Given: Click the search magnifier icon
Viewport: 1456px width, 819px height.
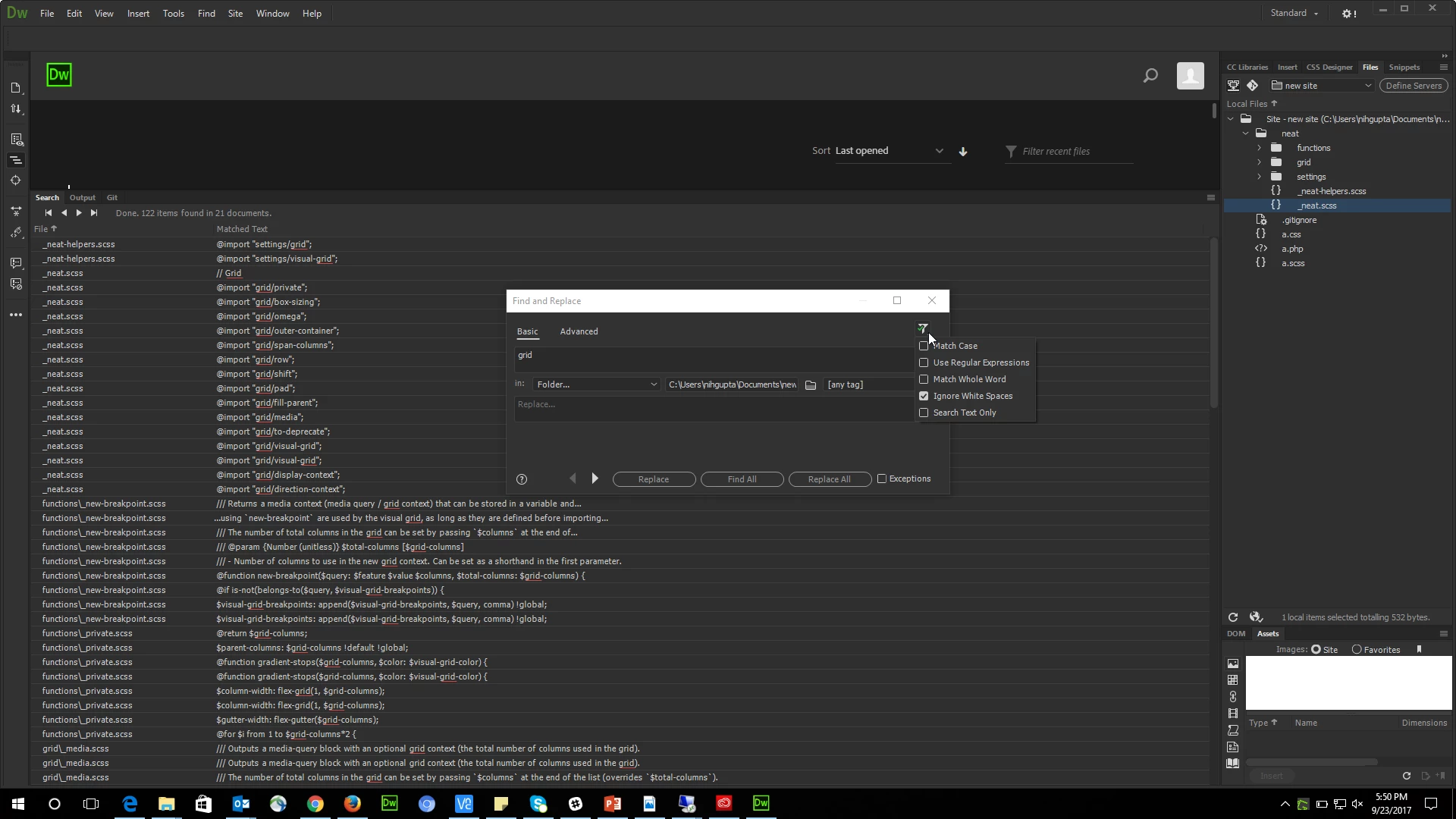Looking at the screenshot, I should tap(1150, 76).
